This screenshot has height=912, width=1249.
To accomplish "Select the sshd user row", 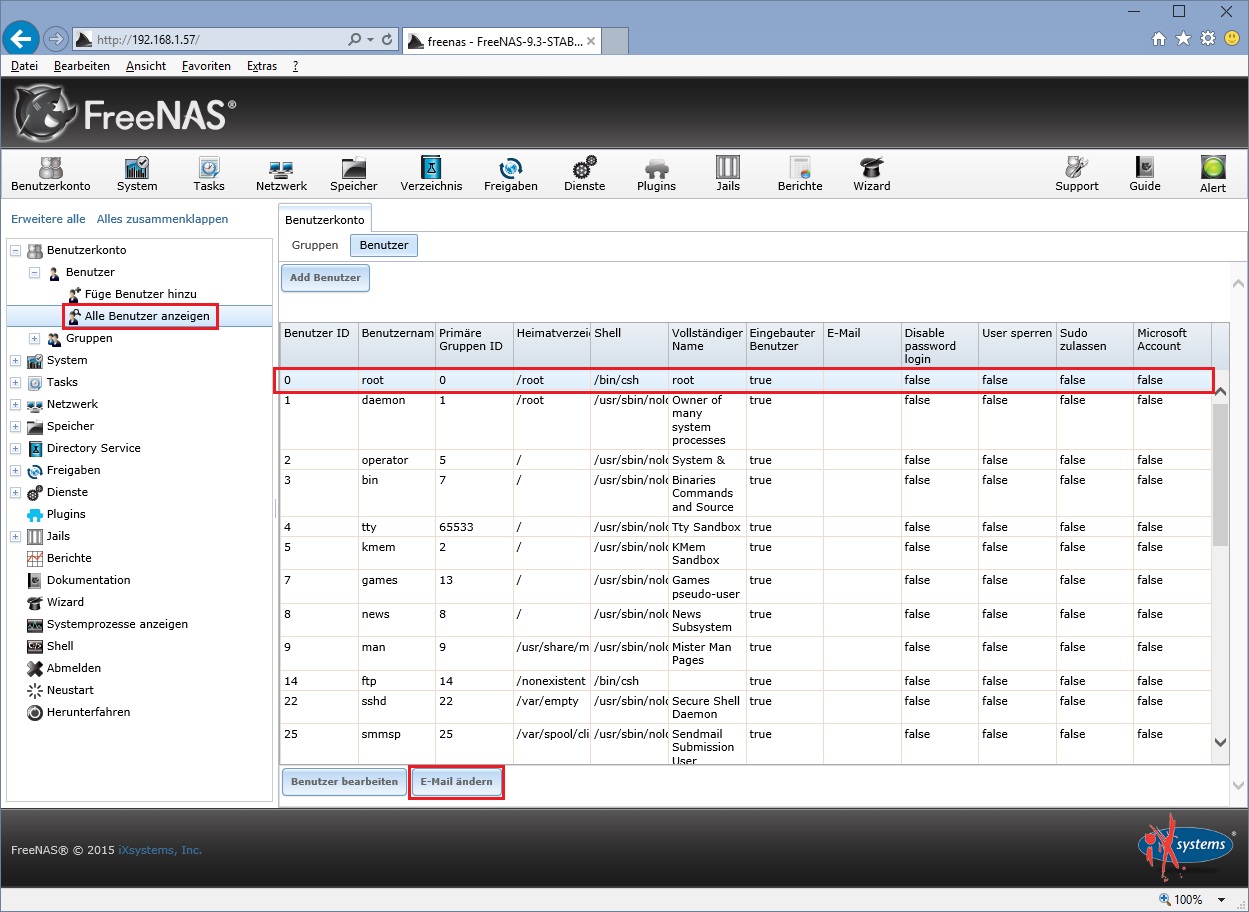I will point(745,707).
